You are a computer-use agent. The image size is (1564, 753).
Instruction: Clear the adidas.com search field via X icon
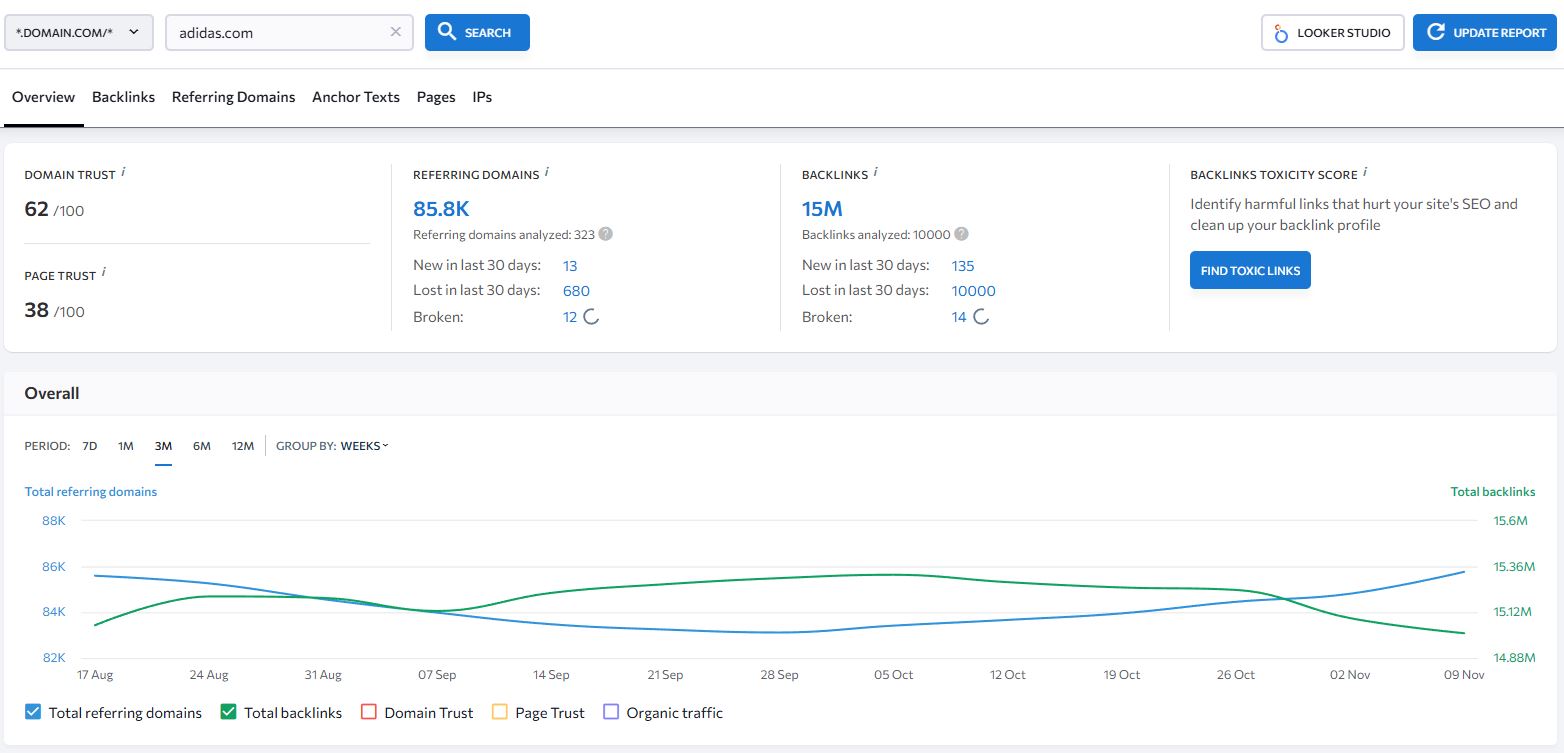[x=395, y=32]
